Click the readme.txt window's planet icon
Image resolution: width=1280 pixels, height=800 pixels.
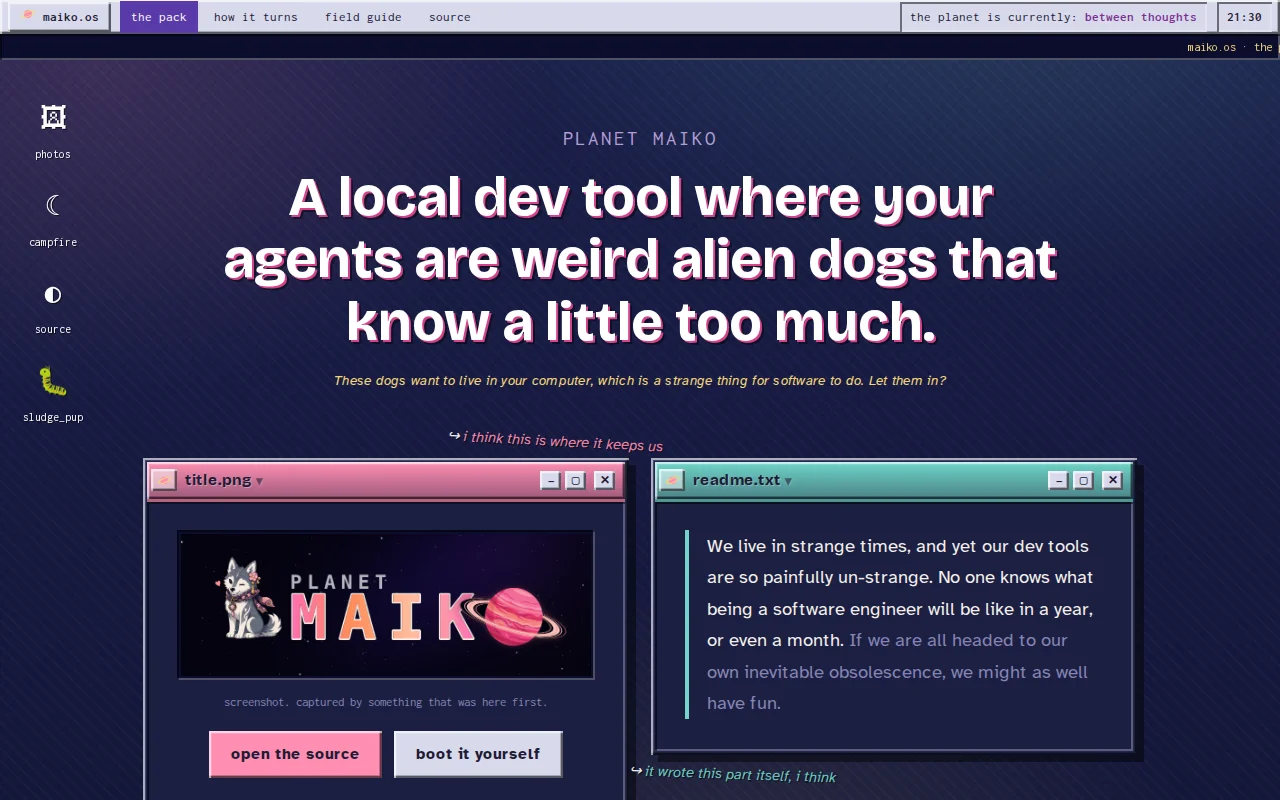click(672, 480)
